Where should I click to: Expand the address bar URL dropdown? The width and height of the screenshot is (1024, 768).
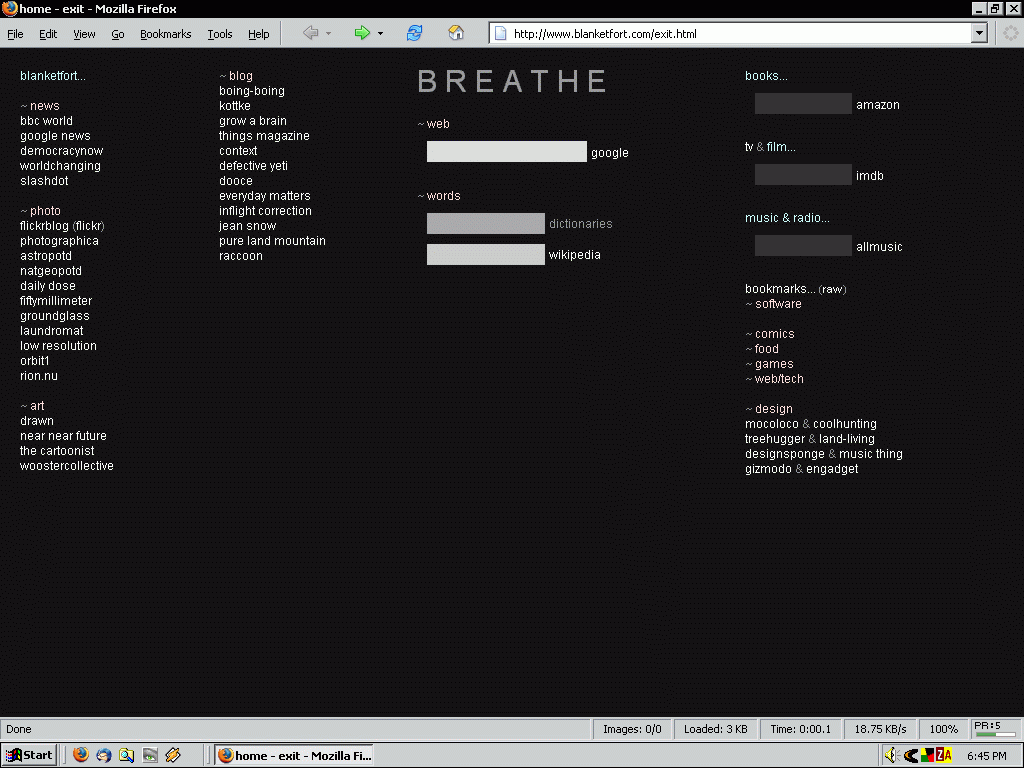[x=978, y=33]
